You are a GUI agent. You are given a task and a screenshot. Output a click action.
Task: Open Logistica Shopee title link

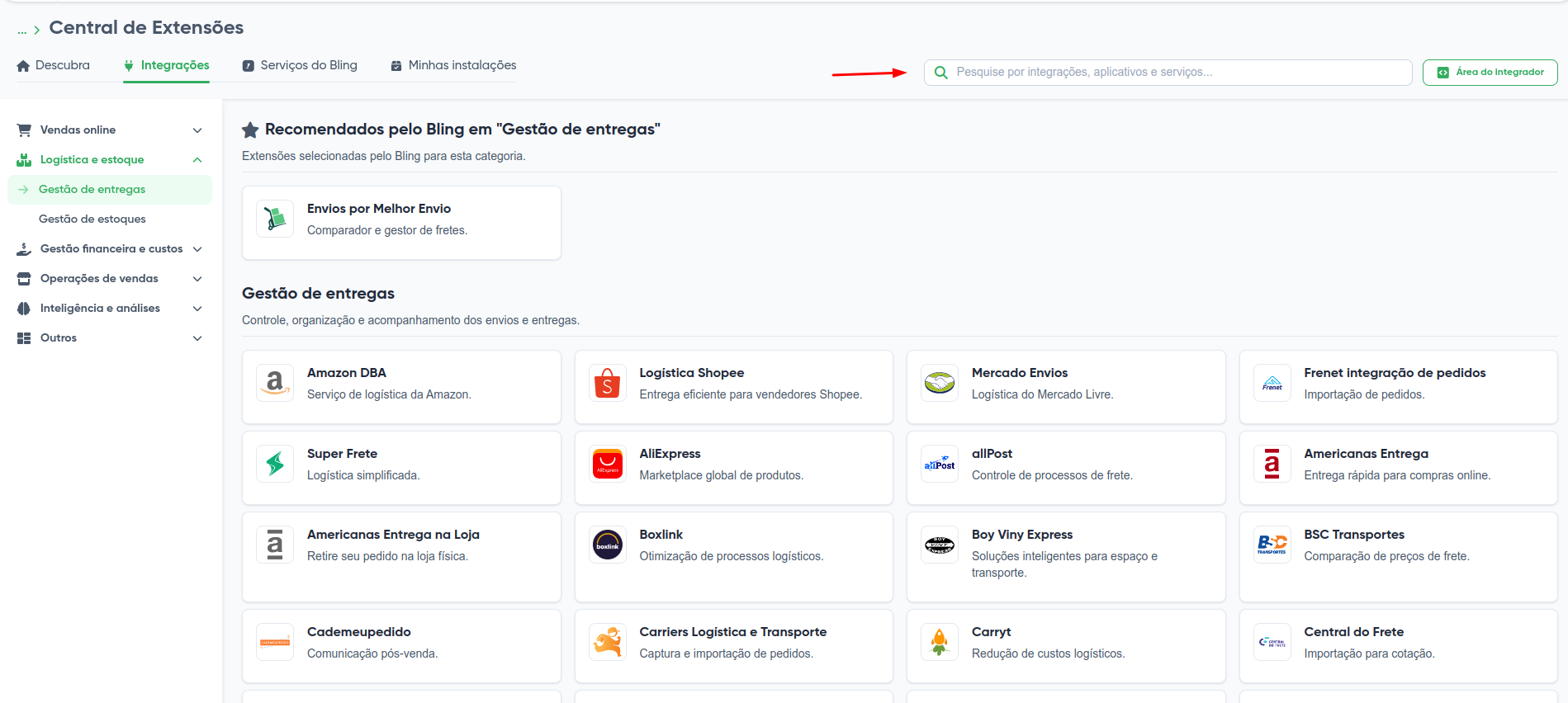click(x=692, y=373)
